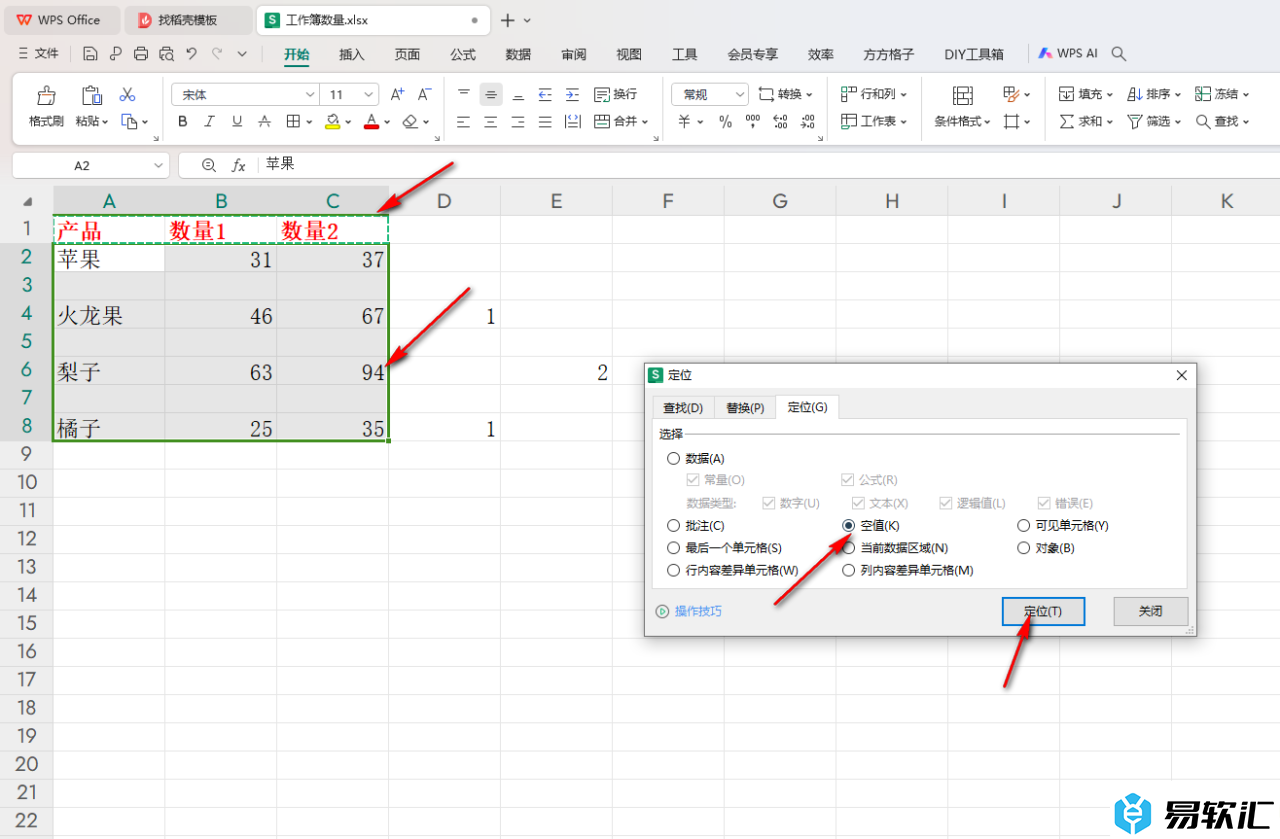Switch to the 查找(D) dialog tab
1280x839 pixels.
tap(684, 408)
